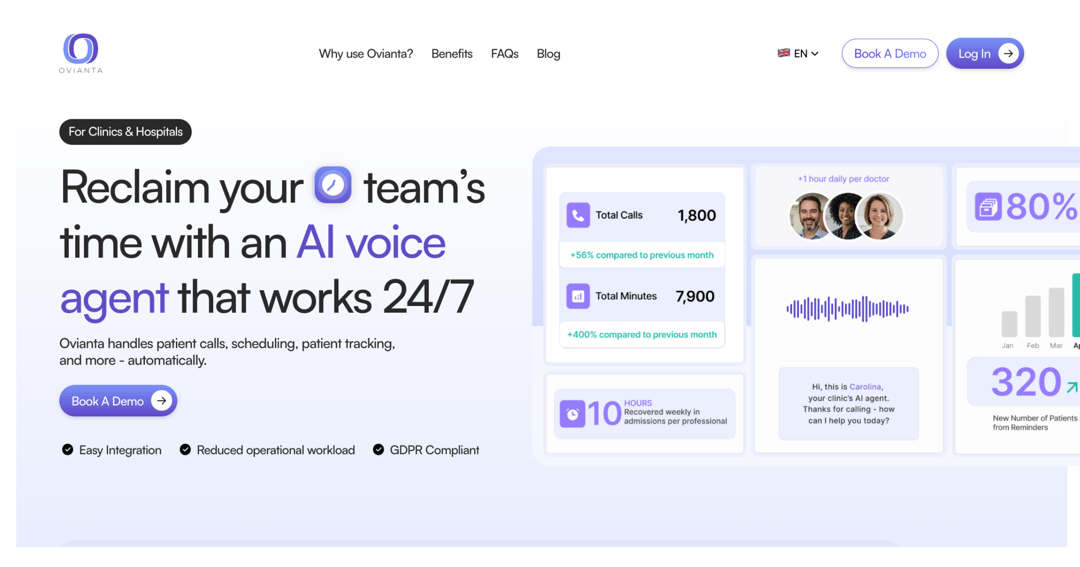
Task: Go to the Benefits section
Action: pos(452,54)
